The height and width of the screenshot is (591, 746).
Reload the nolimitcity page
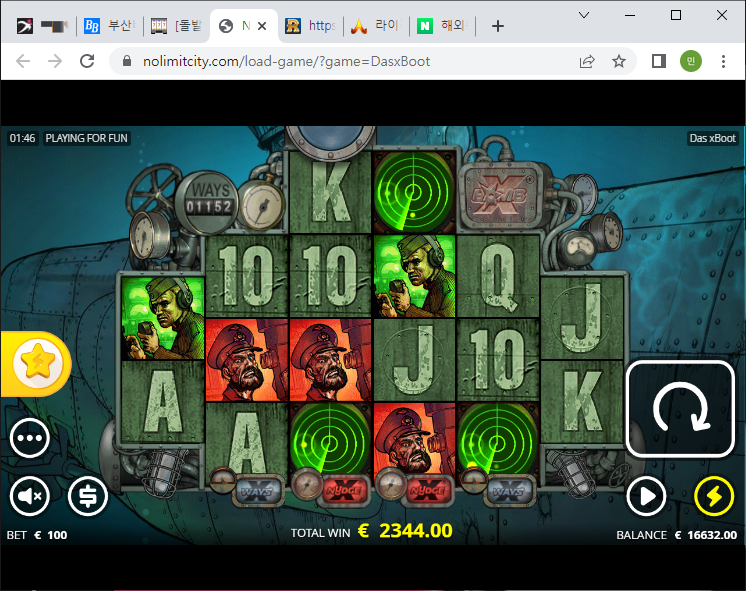(x=87, y=61)
